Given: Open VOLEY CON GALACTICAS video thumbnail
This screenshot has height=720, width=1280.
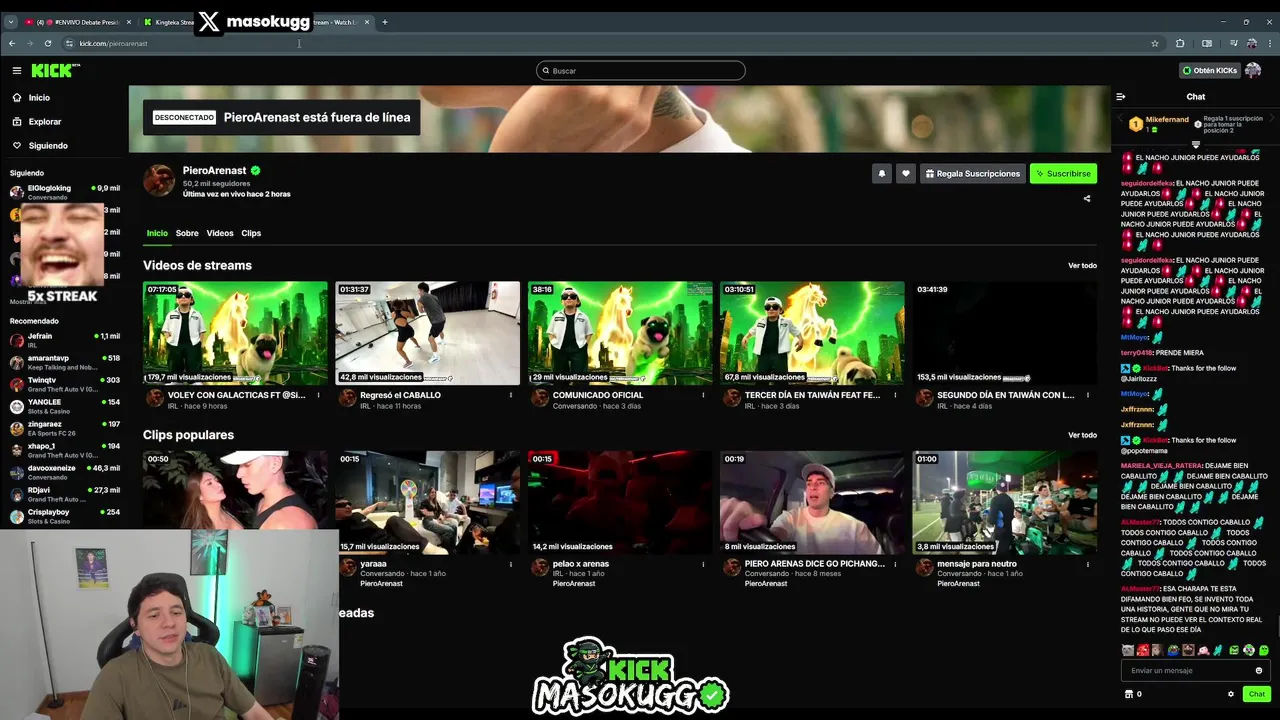Looking at the screenshot, I should (x=235, y=333).
